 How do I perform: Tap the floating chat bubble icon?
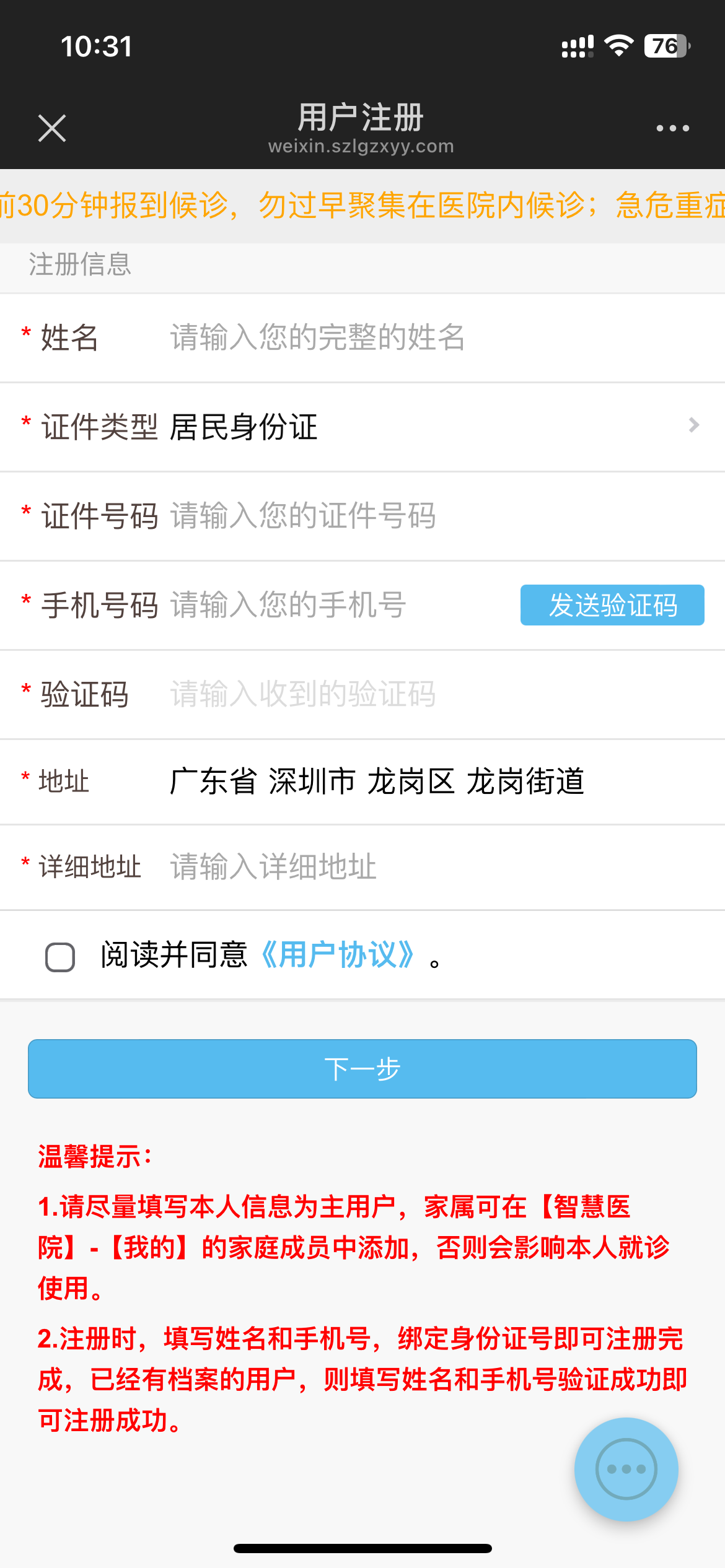[x=626, y=1468]
